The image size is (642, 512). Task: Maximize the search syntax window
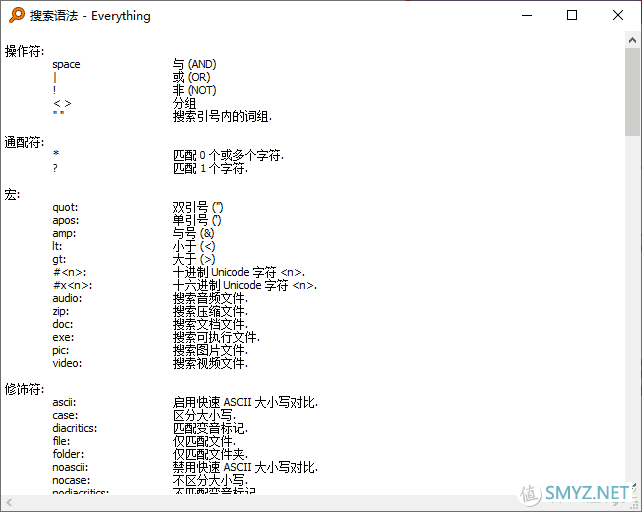point(572,16)
